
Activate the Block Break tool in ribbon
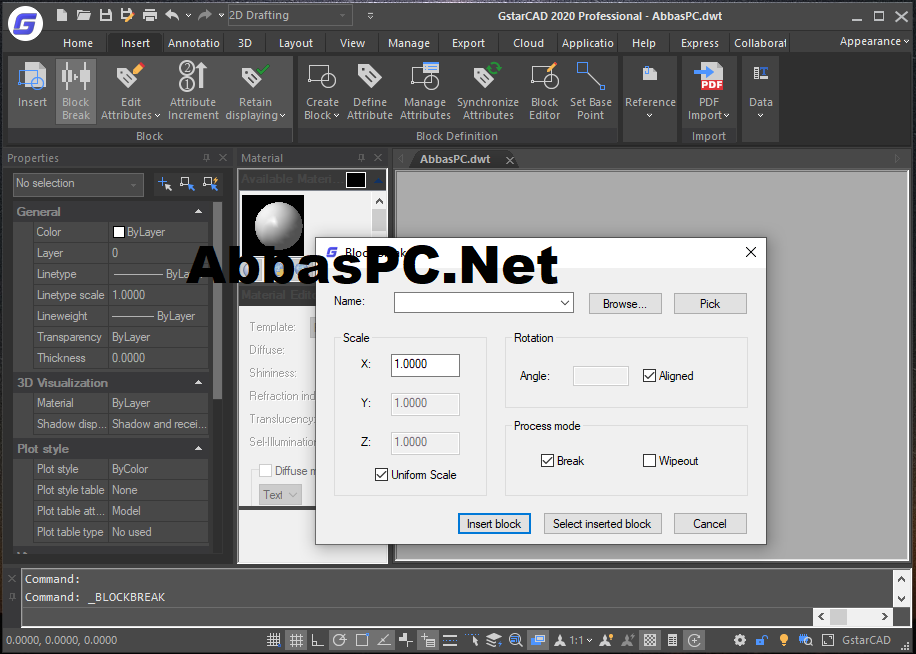(x=76, y=91)
